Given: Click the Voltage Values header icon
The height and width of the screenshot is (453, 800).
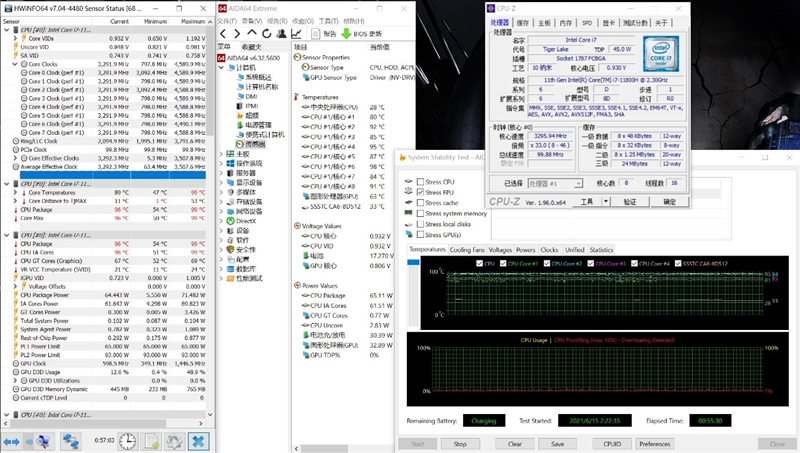Looking at the screenshot, I should 297,225.
